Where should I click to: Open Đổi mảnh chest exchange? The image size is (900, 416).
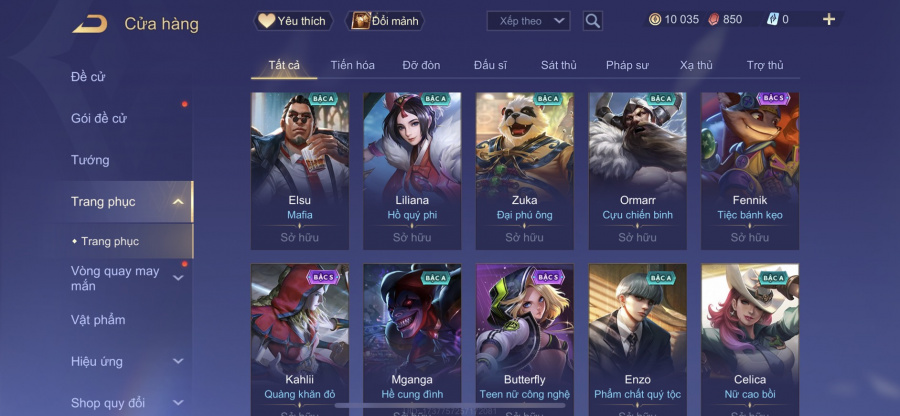(x=385, y=21)
